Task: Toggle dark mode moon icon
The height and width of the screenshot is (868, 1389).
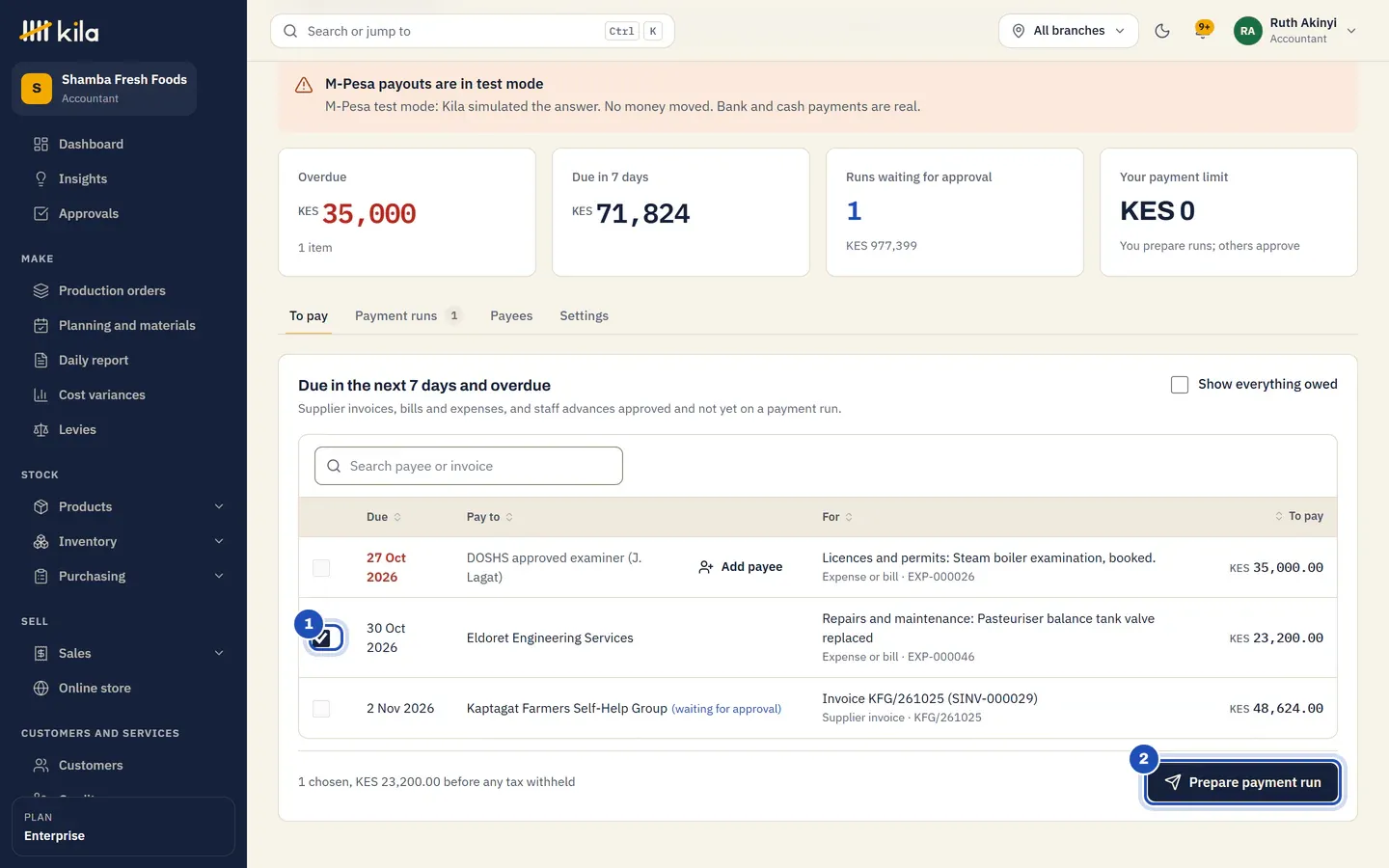Action: [x=1162, y=31]
